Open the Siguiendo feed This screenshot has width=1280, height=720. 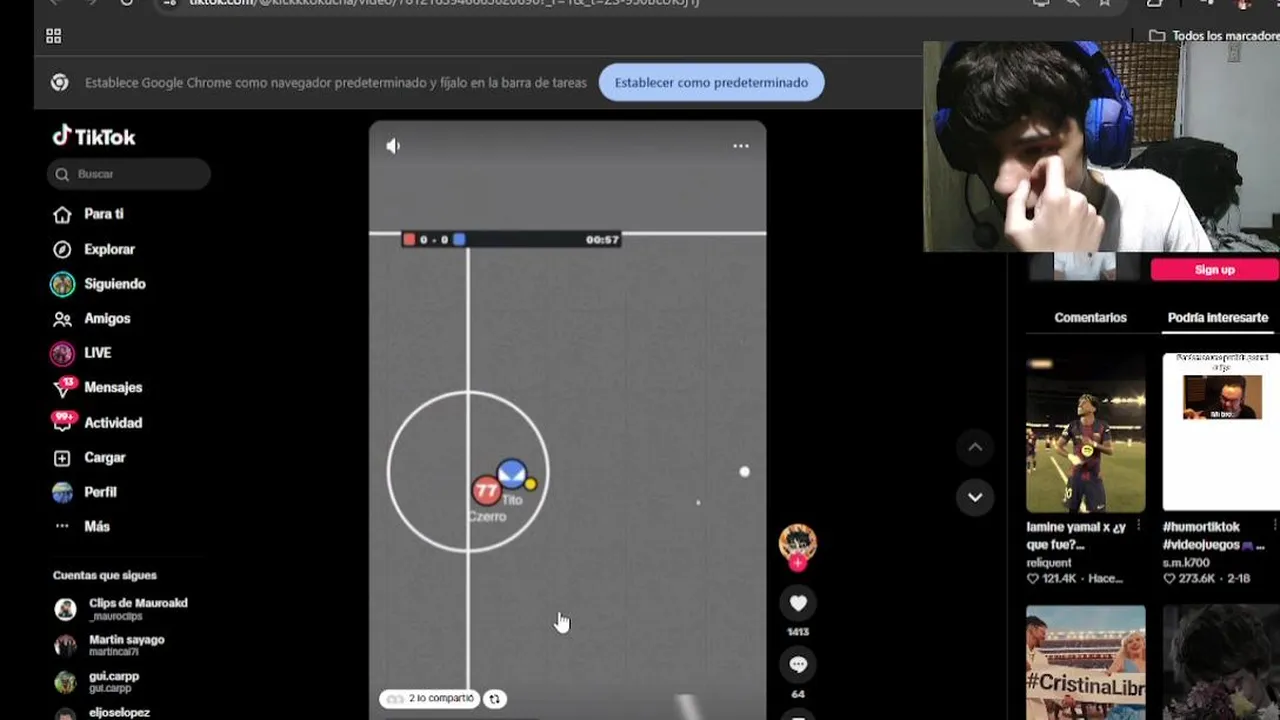(x=115, y=284)
